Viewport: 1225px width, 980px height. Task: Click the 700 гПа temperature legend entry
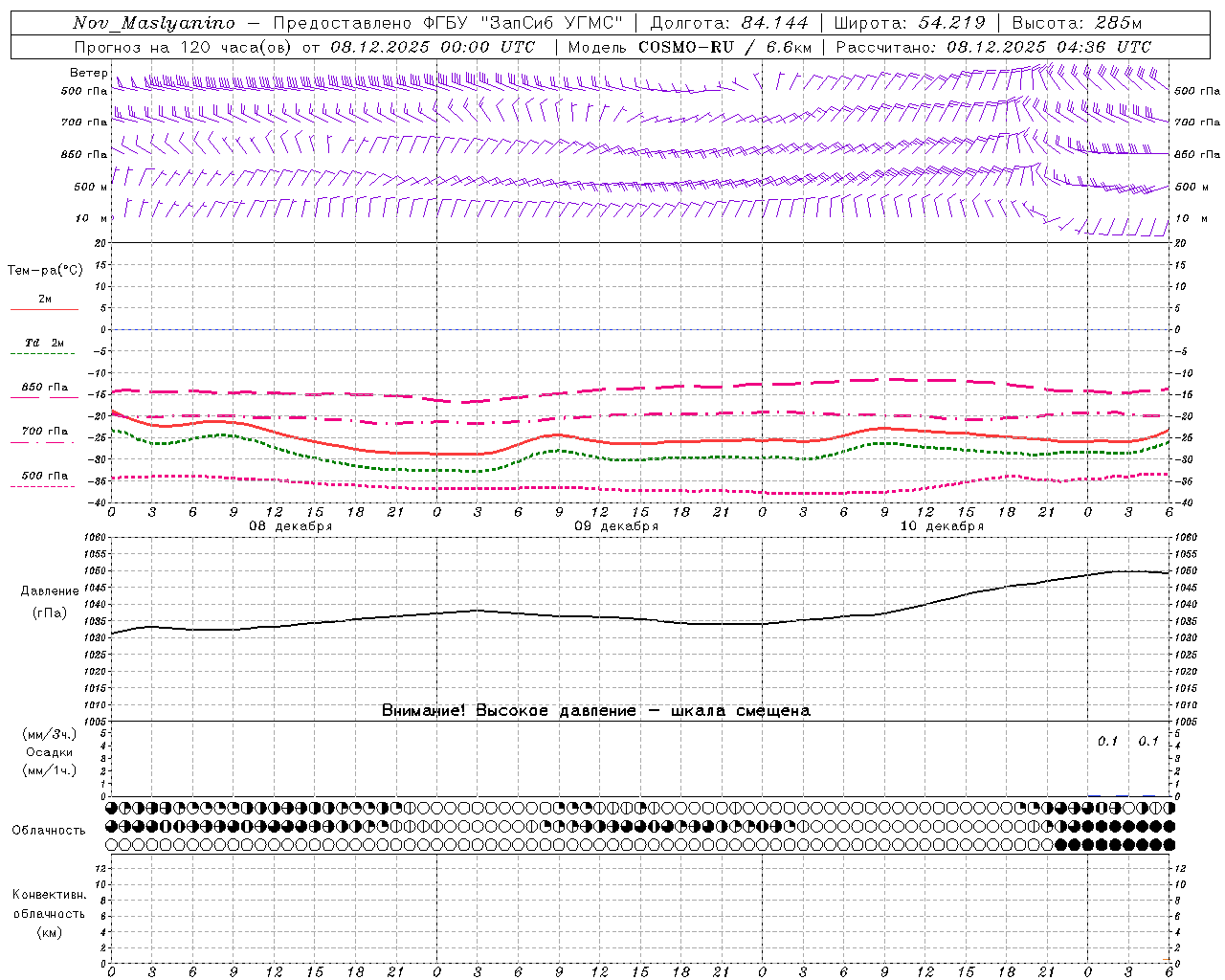click(44, 432)
